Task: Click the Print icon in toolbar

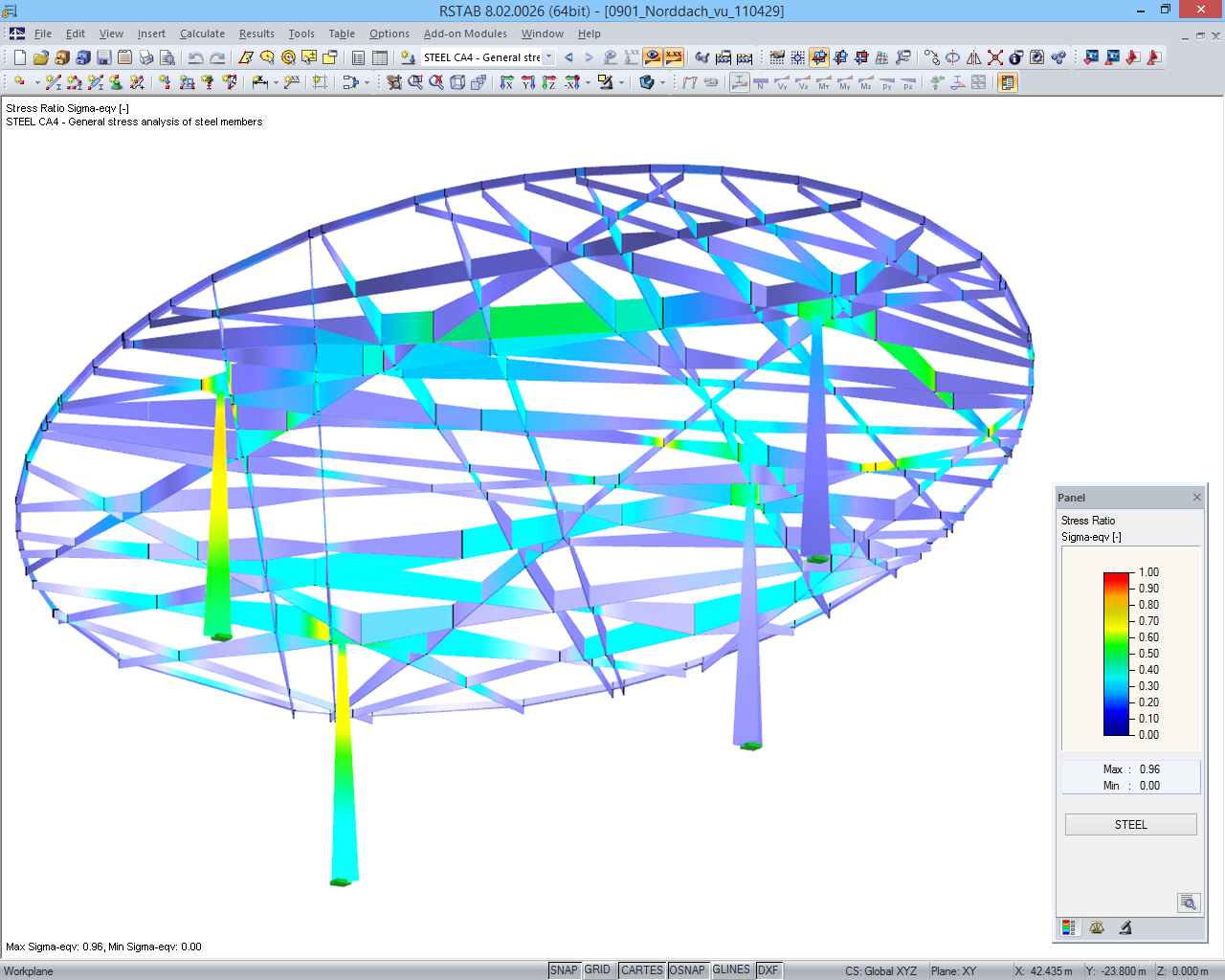Action: pyautogui.click(x=146, y=57)
